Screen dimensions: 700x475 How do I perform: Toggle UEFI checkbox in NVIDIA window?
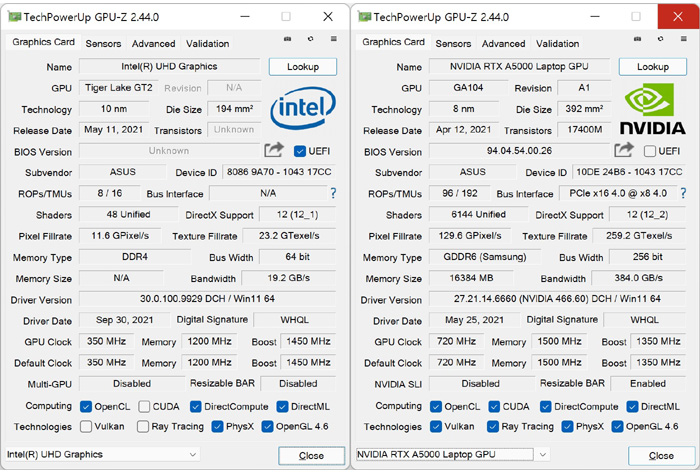(650, 151)
